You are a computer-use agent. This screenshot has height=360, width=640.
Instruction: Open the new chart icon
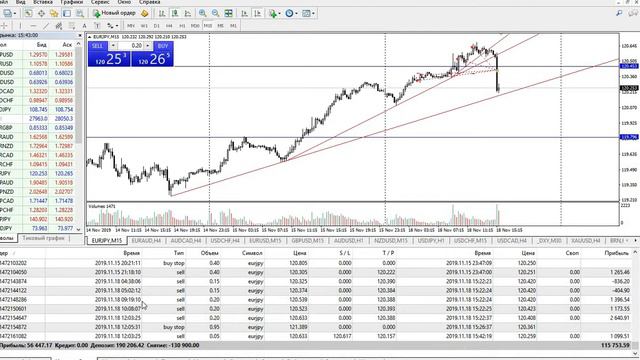pos(7,13)
